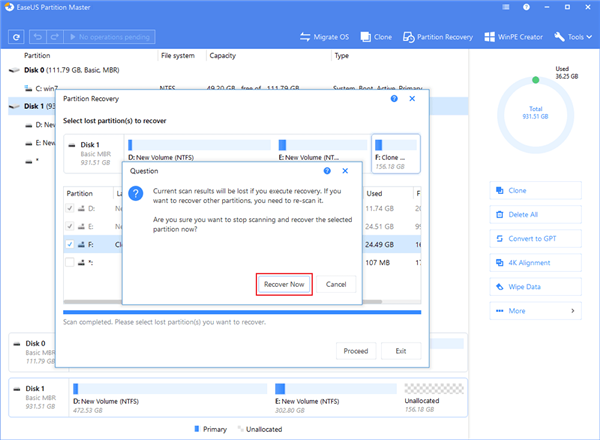Confirm with the Recover Now button
The height and width of the screenshot is (440, 600).
tap(284, 284)
